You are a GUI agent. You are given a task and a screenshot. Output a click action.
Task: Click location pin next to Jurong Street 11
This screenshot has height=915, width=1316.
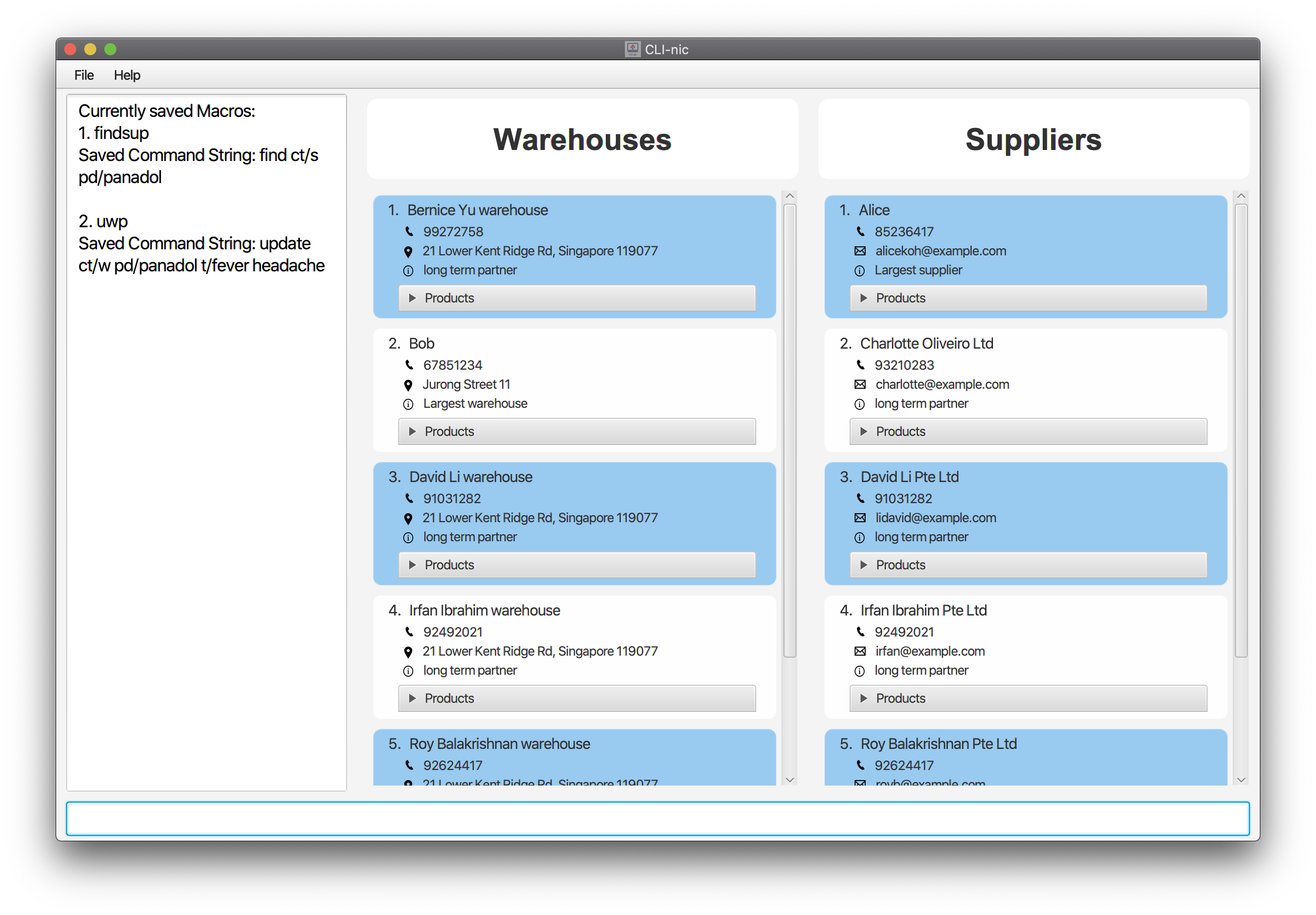[x=408, y=385]
